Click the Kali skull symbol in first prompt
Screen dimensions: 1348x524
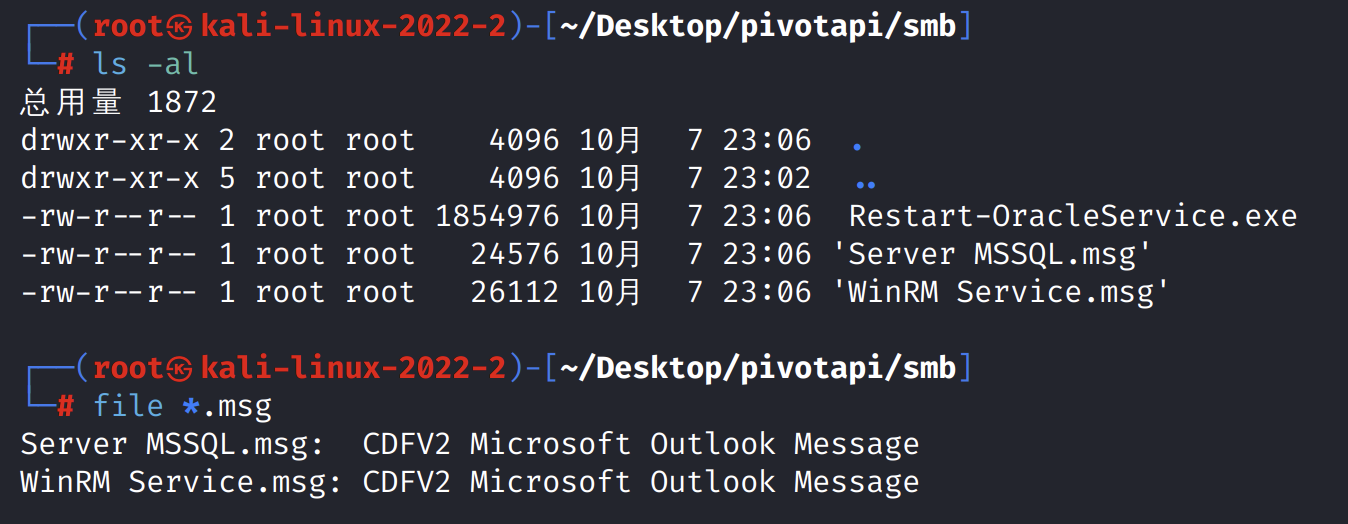pyautogui.click(x=180, y=27)
